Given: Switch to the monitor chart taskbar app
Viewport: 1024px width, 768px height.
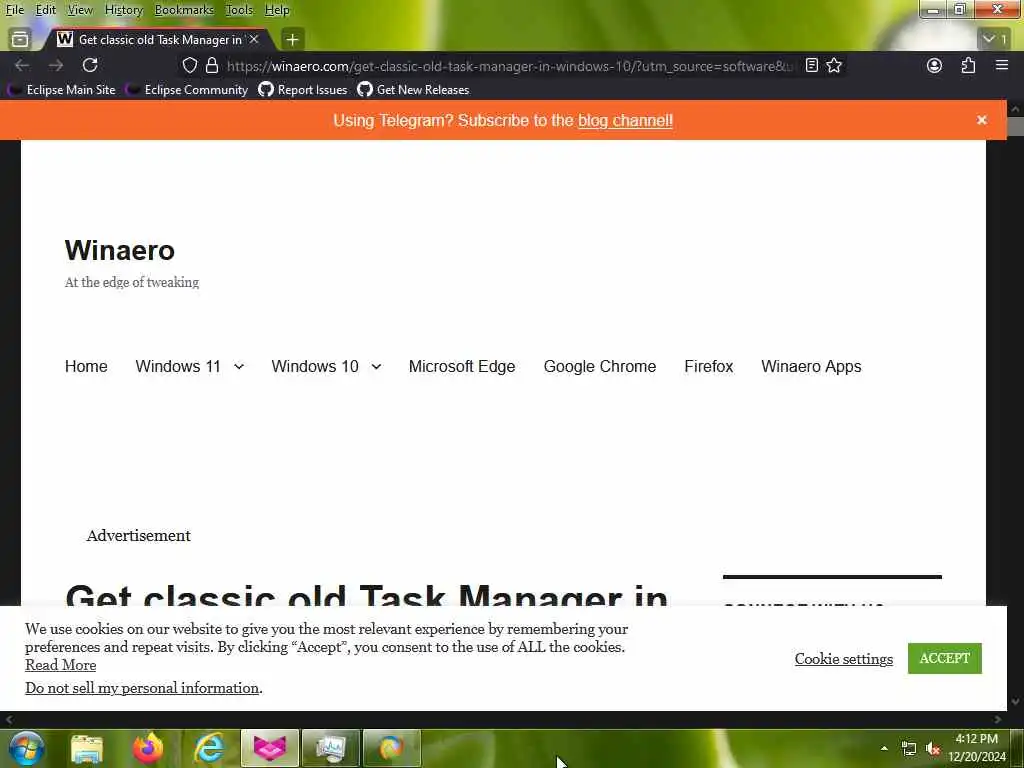Looking at the screenshot, I should [x=331, y=748].
